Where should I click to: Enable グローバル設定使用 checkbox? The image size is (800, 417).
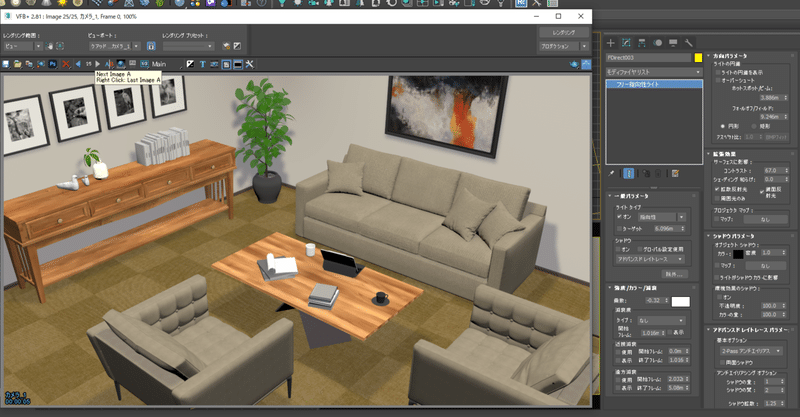pos(640,249)
